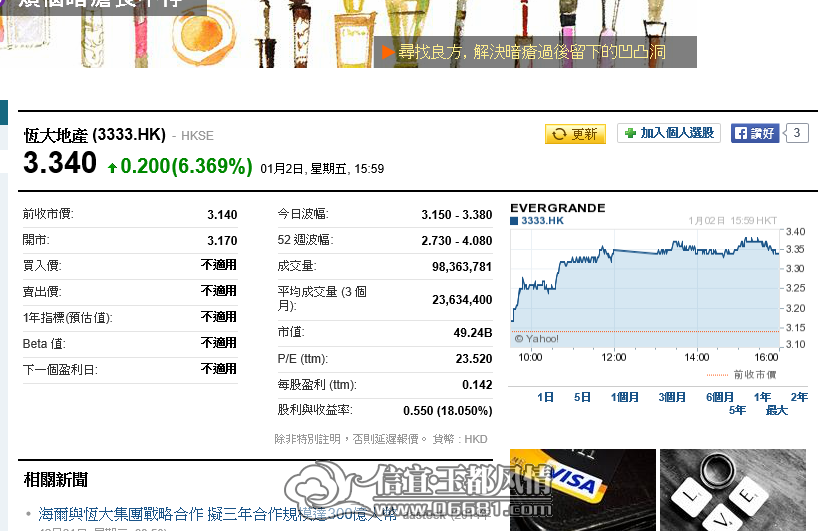This screenshot has height=531, width=839.
Task: Select the 5日 chart range
Action: tap(582, 397)
